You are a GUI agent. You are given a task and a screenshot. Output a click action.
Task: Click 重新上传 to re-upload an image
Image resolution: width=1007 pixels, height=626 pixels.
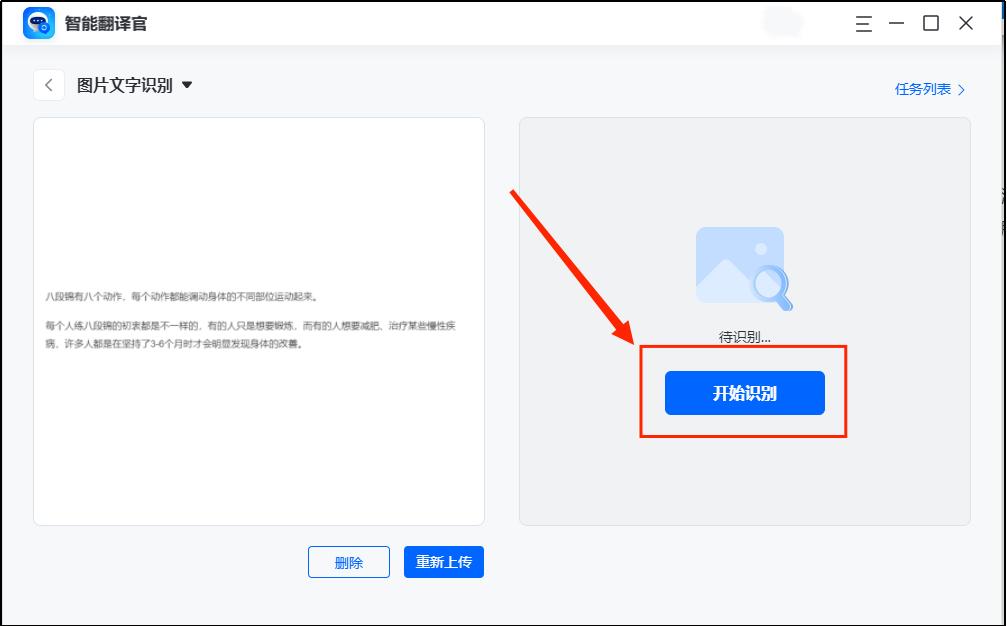(x=443, y=562)
